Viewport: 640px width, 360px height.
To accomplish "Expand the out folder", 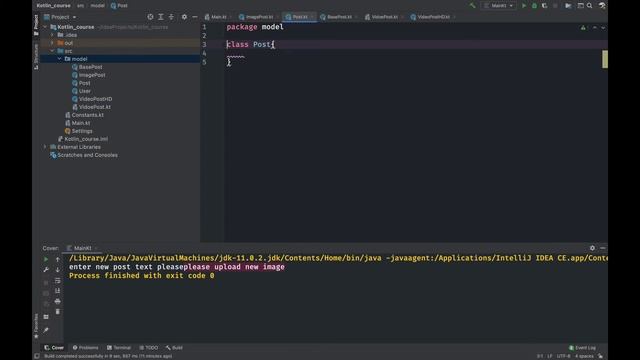I will pos(52,43).
